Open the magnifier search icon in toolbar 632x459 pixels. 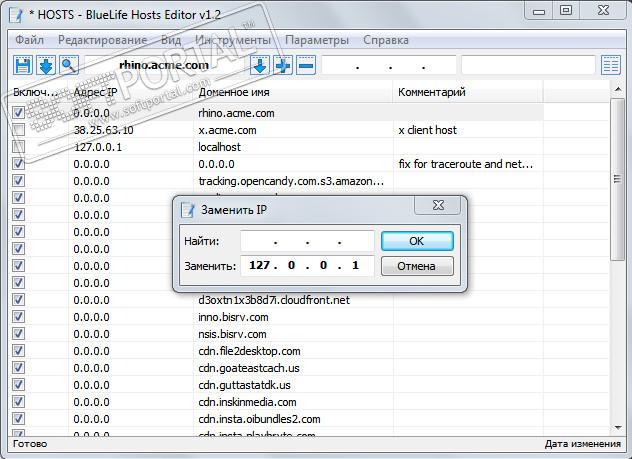tap(69, 65)
